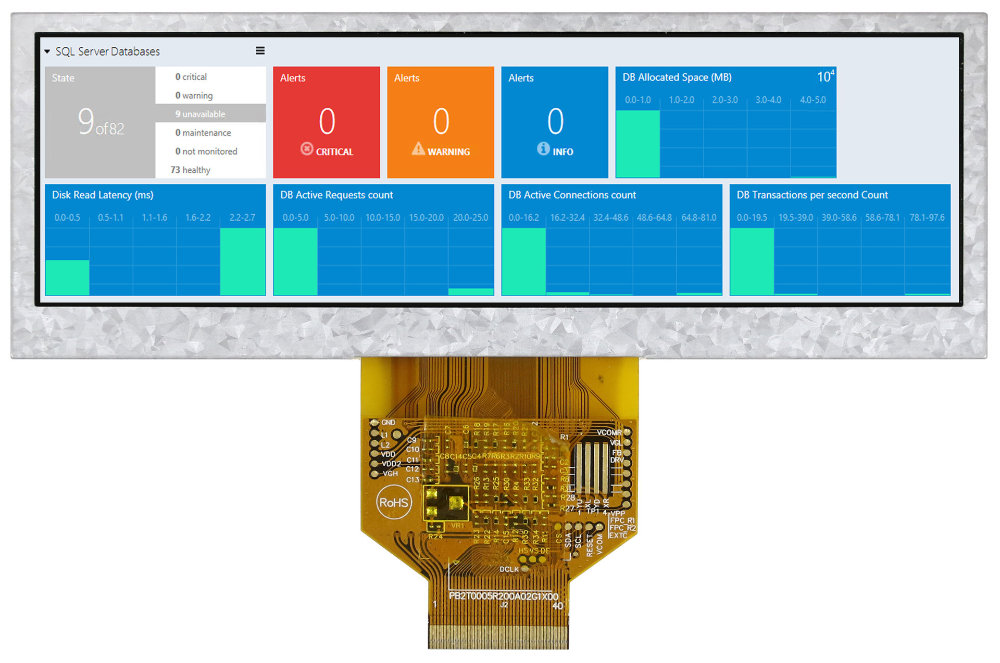Image resolution: width=1000 pixels, height=663 pixels.
Task: Open the blue Info alerts tile count
Action: click(x=555, y=121)
